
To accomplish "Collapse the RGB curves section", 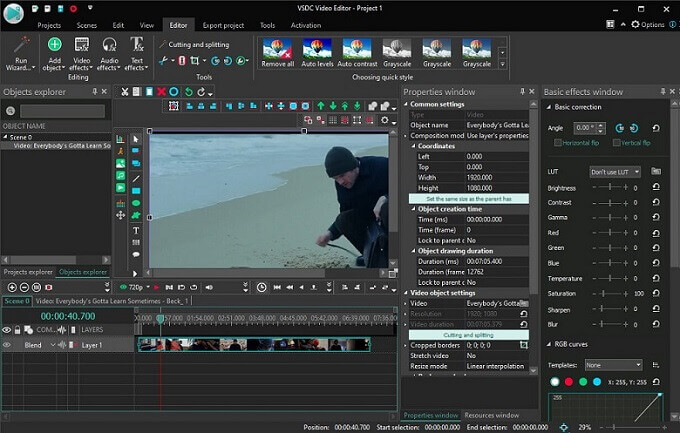I will tap(549, 344).
